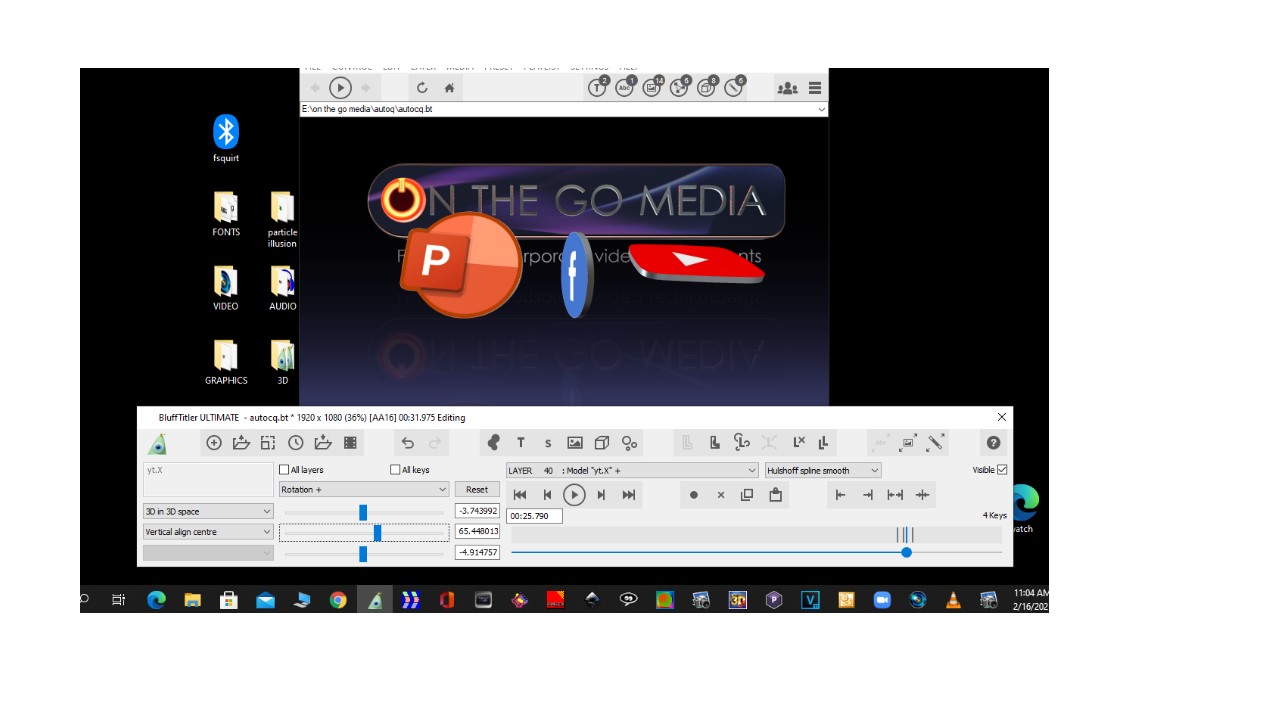The height and width of the screenshot is (720, 1280).
Task: Add a 3D model cube layer icon
Action: [x=602, y=443]
